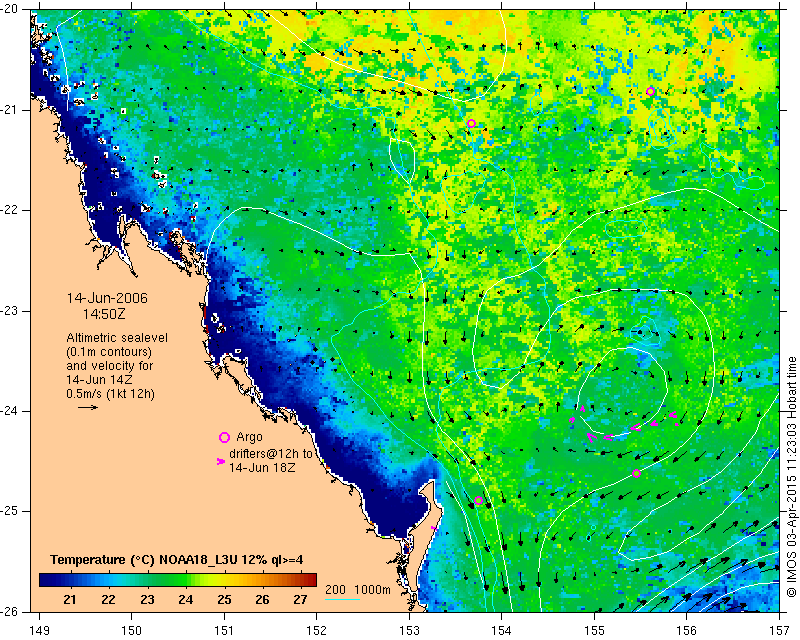
Task: Click the colorbar label 23
Action: click(x=147, y=599)
